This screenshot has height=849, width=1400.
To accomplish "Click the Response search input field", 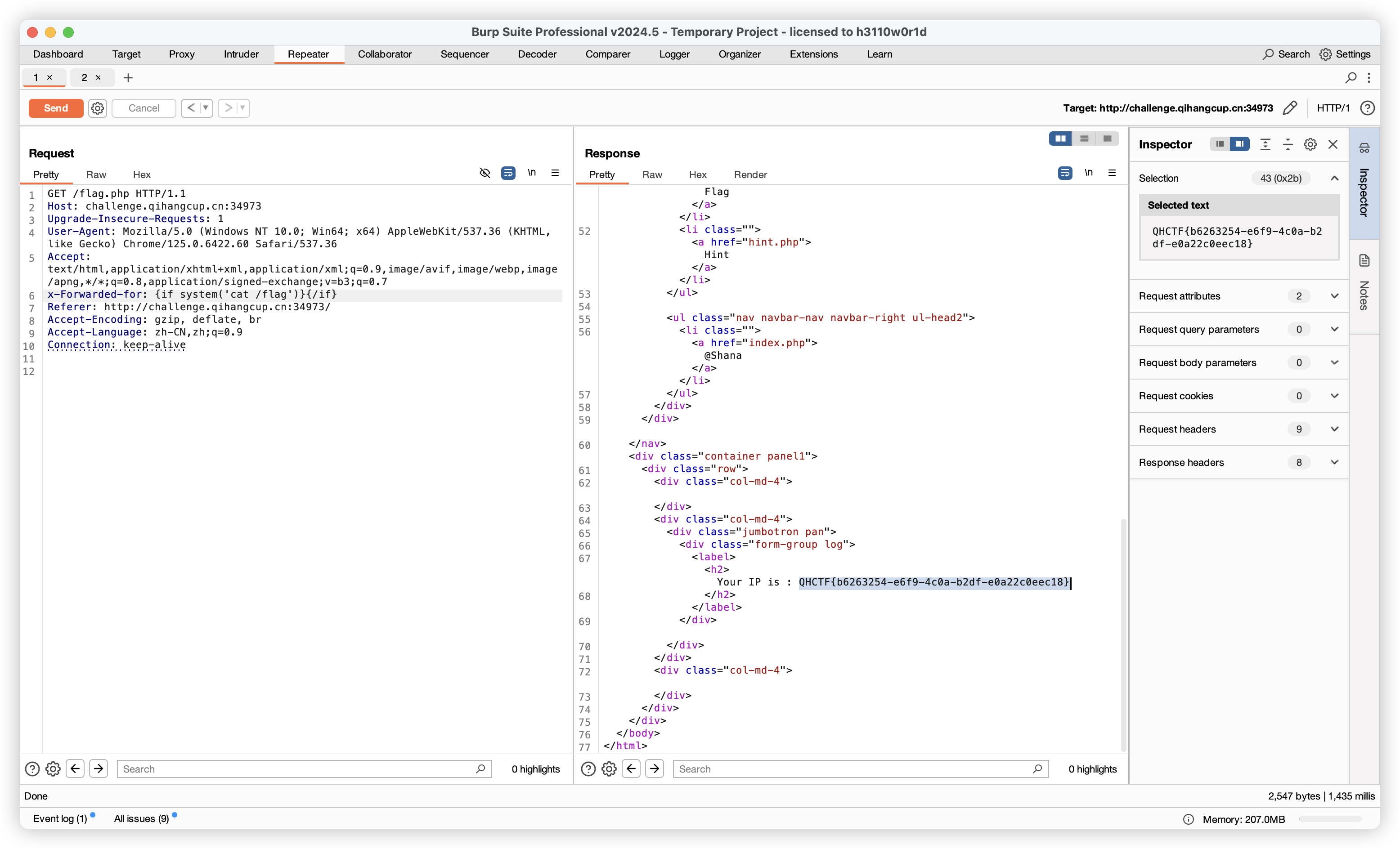I will click(852, 769).
